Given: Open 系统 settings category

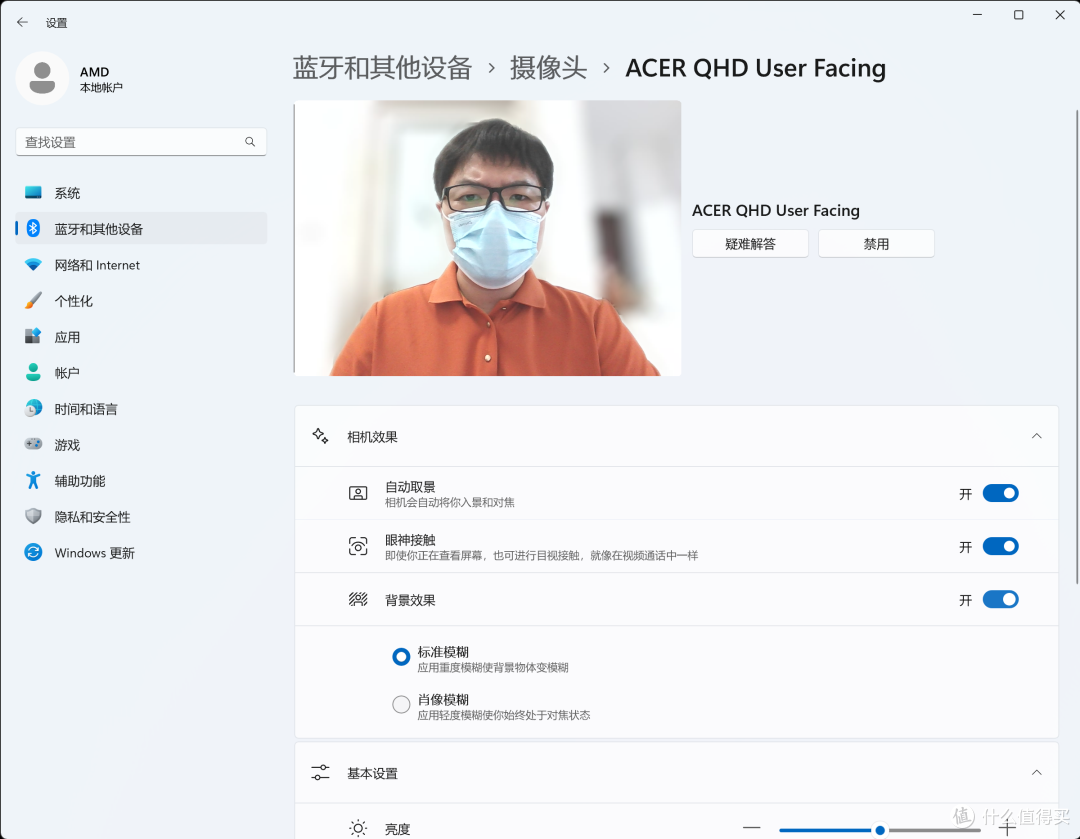Looking at the screenshot, I should [141, 193].
